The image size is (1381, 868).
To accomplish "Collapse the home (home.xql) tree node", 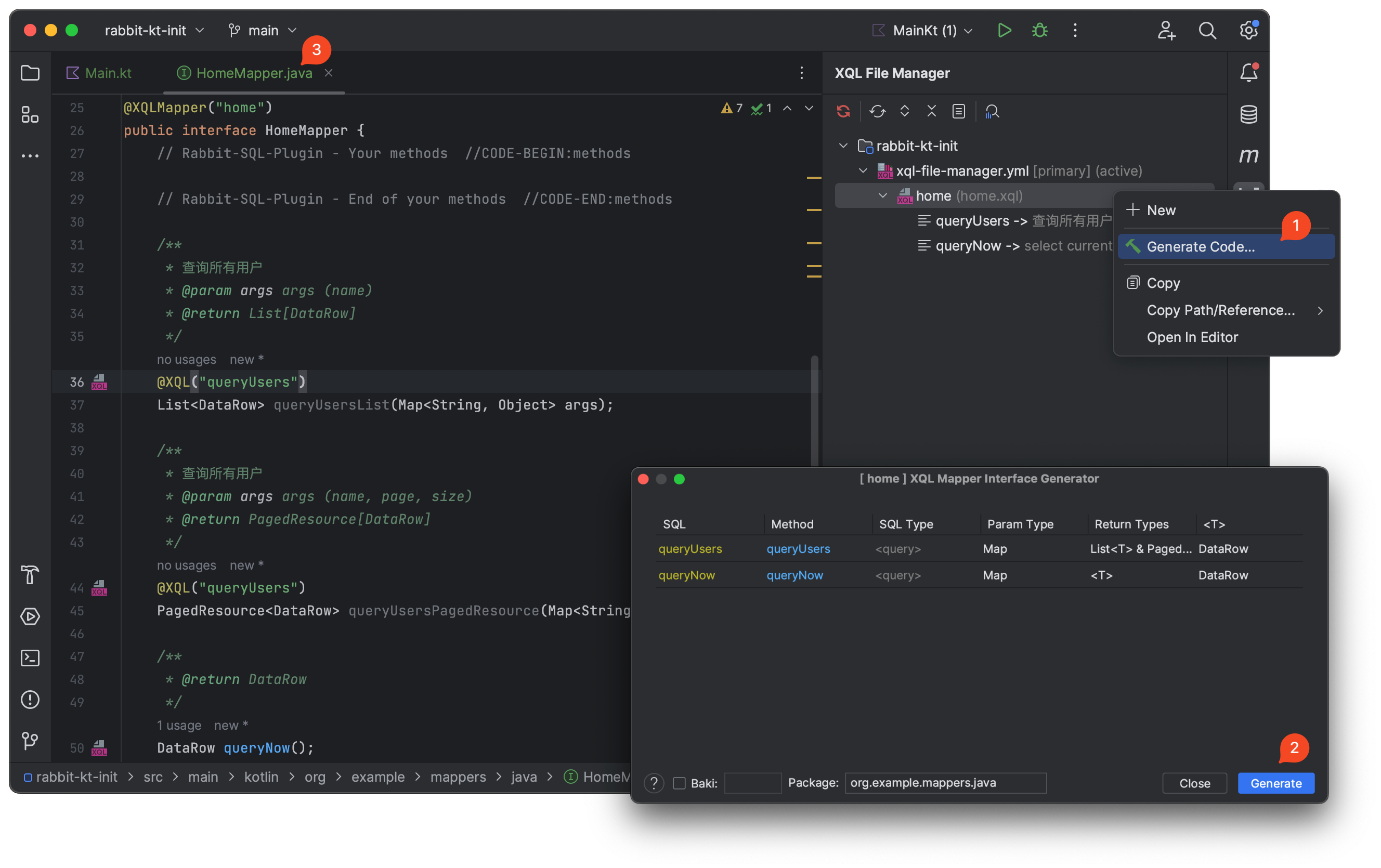I will coord(883,195).
